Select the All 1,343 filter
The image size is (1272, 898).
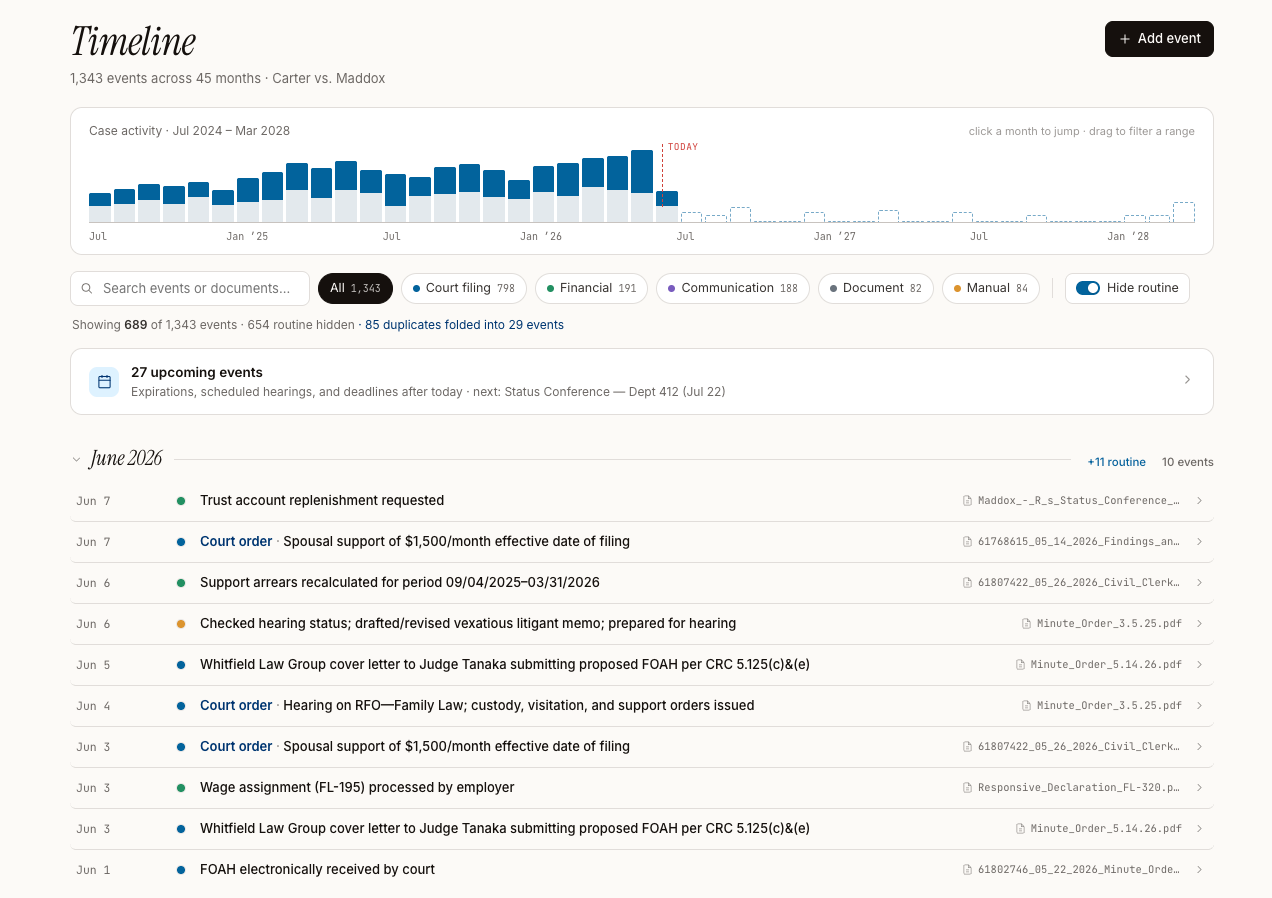click(355, 288)
